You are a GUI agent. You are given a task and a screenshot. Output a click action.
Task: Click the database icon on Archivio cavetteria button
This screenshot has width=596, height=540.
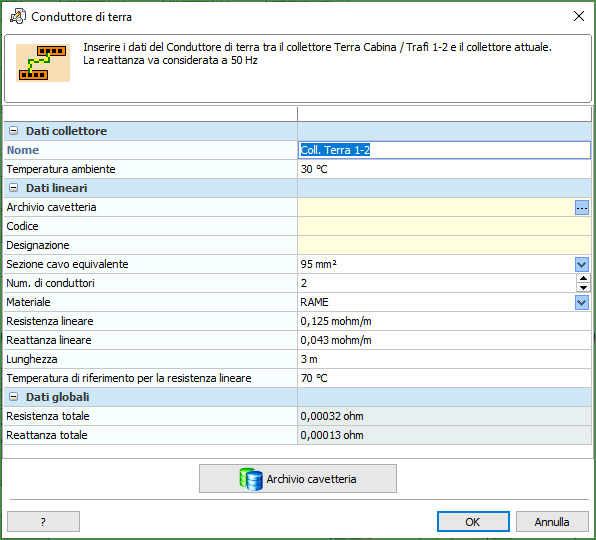click(x=251, y=479)
